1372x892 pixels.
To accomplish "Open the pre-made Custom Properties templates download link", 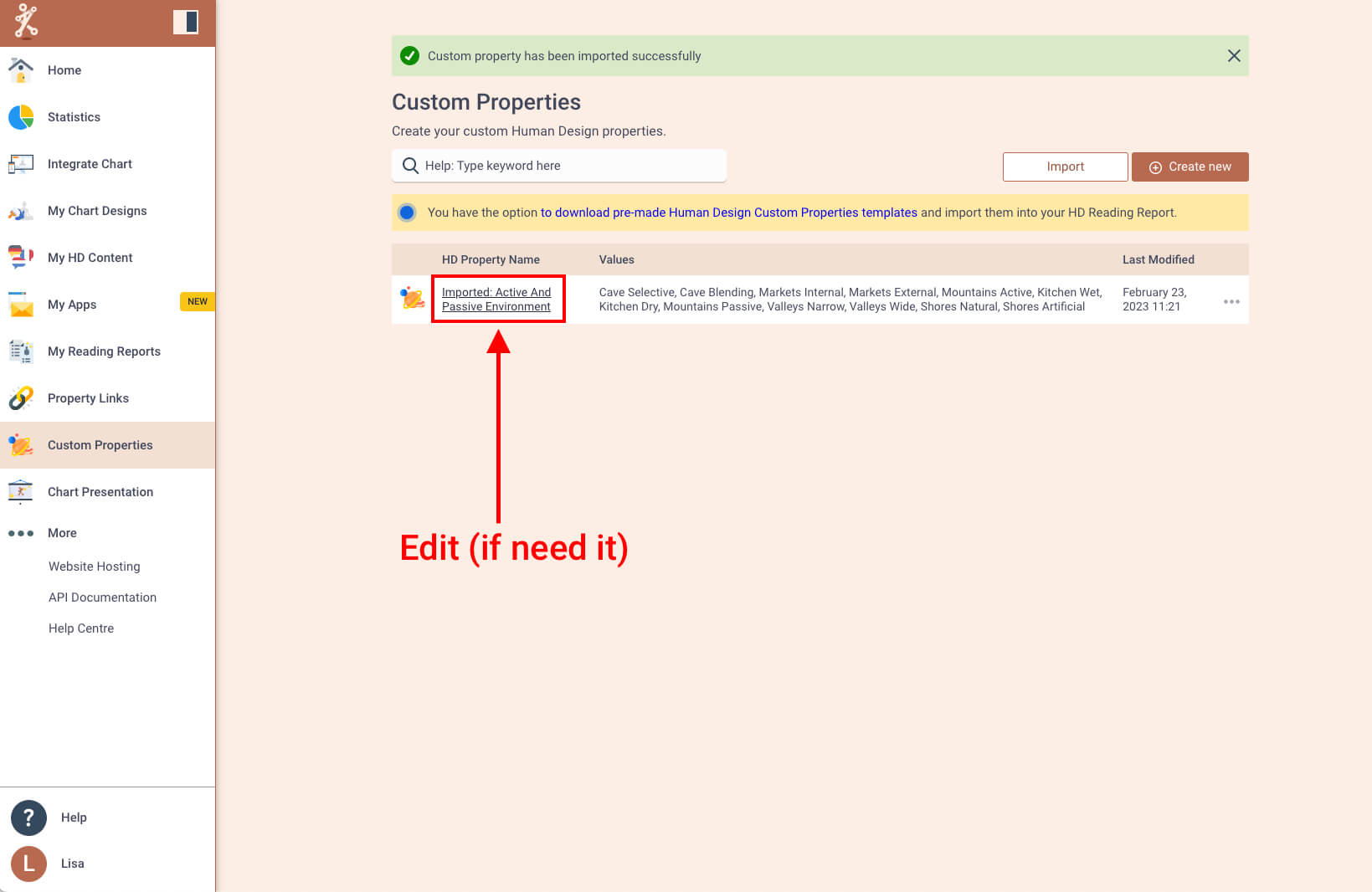I will coord(729,213).
